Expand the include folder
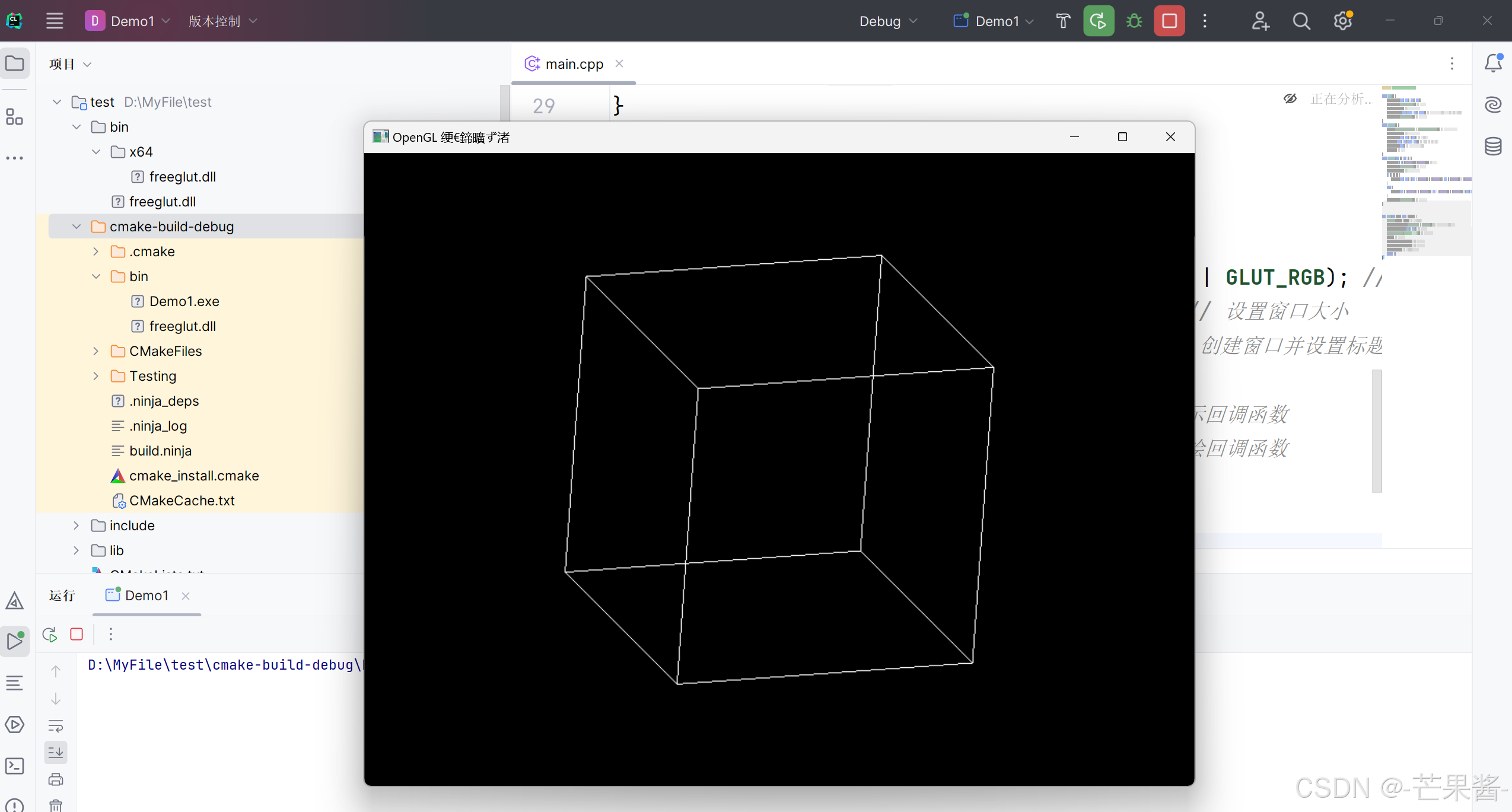Image resolution: width=1512 pixels, height=812 pixels. click(x=77, y=526)
